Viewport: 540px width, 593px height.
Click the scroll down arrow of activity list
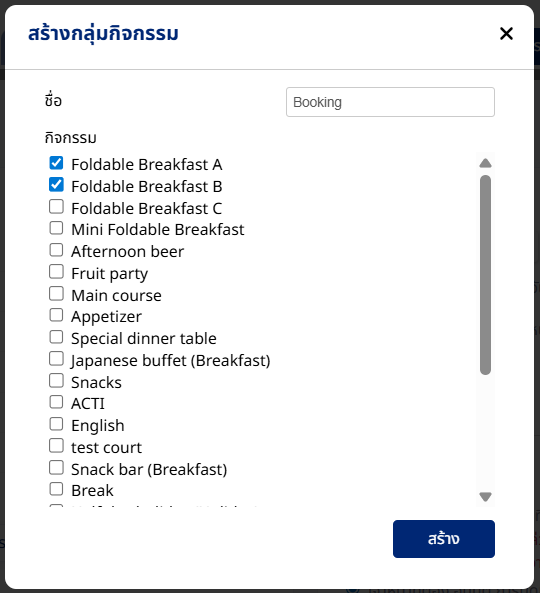pos(485,496)
